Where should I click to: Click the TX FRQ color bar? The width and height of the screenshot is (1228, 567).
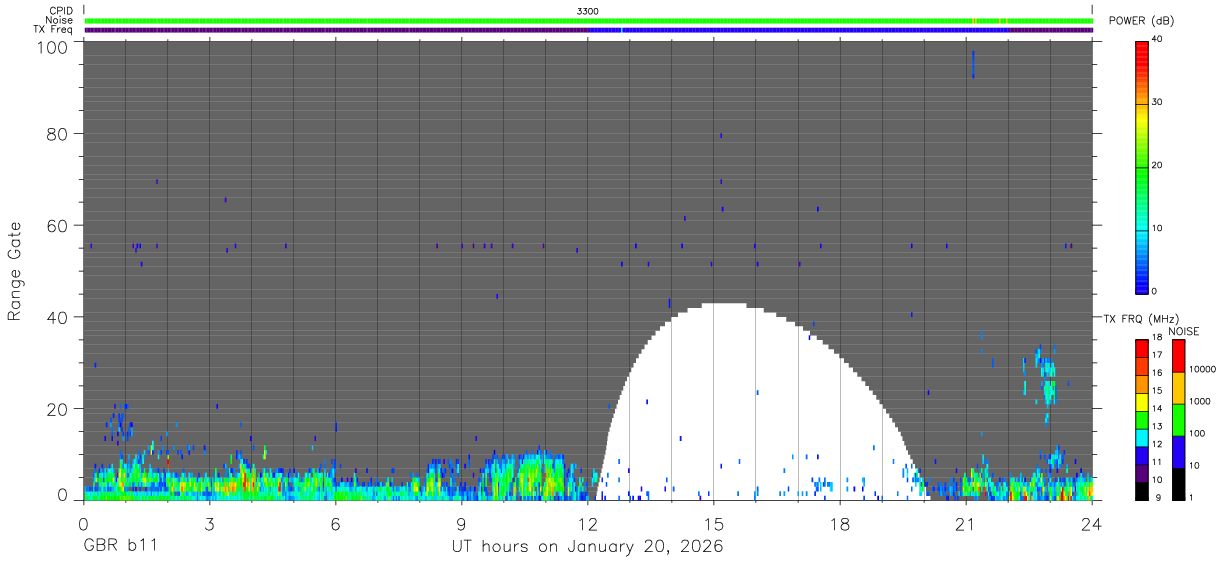[x=1142, y=418]
